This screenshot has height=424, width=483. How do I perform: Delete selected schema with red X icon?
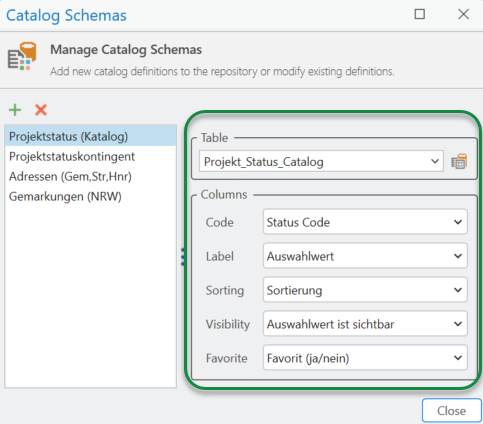41,110
